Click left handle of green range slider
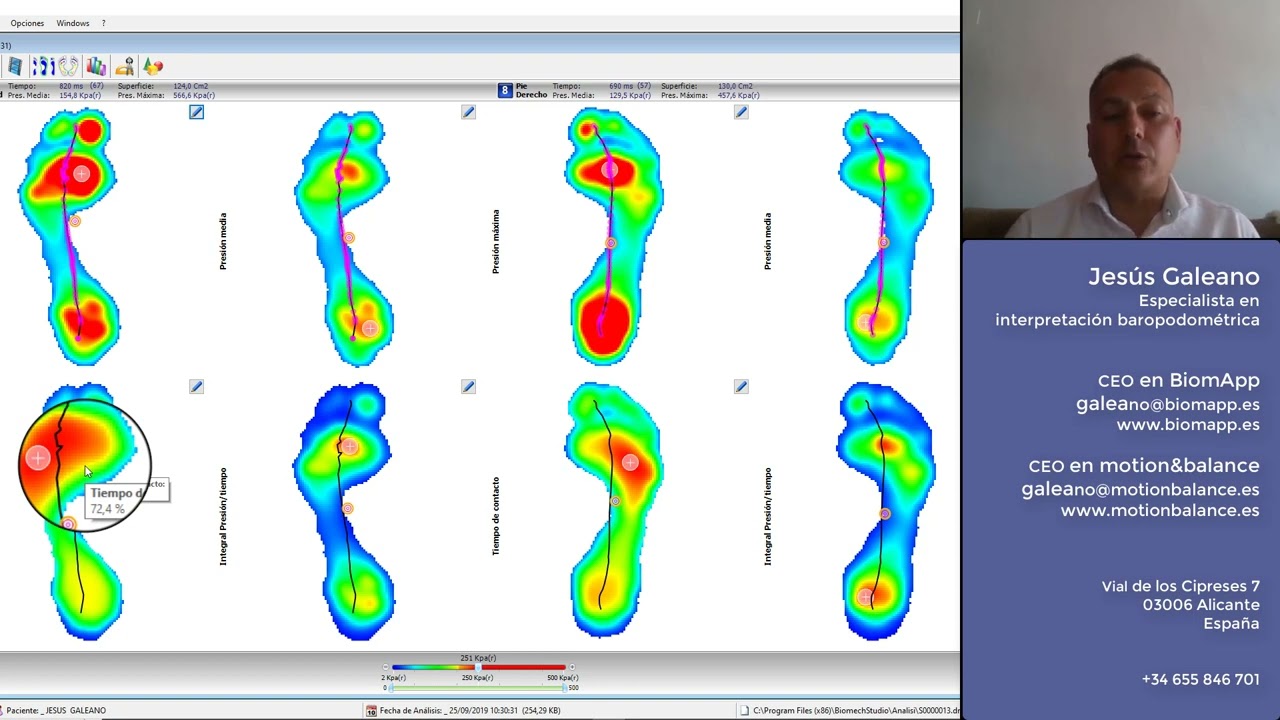1280x720 pixels. 389,687
